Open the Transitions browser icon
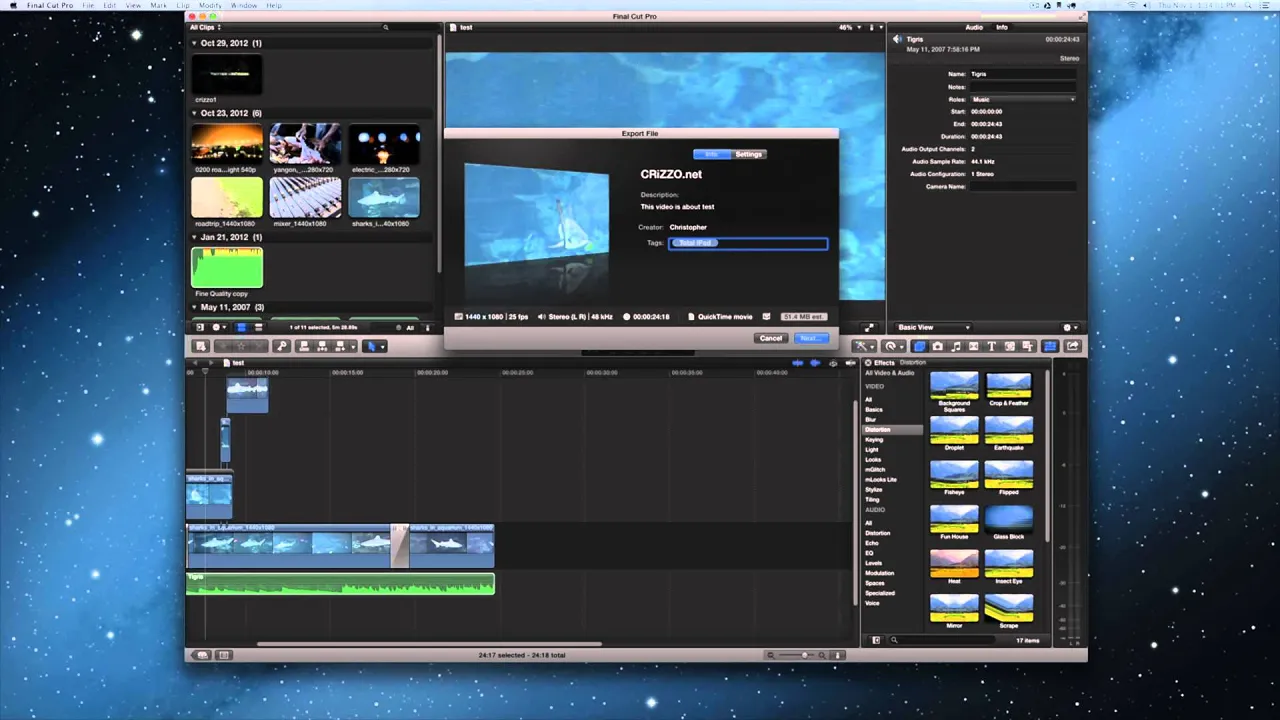Viewport: 1280px width, 720px height. (974, 346)
